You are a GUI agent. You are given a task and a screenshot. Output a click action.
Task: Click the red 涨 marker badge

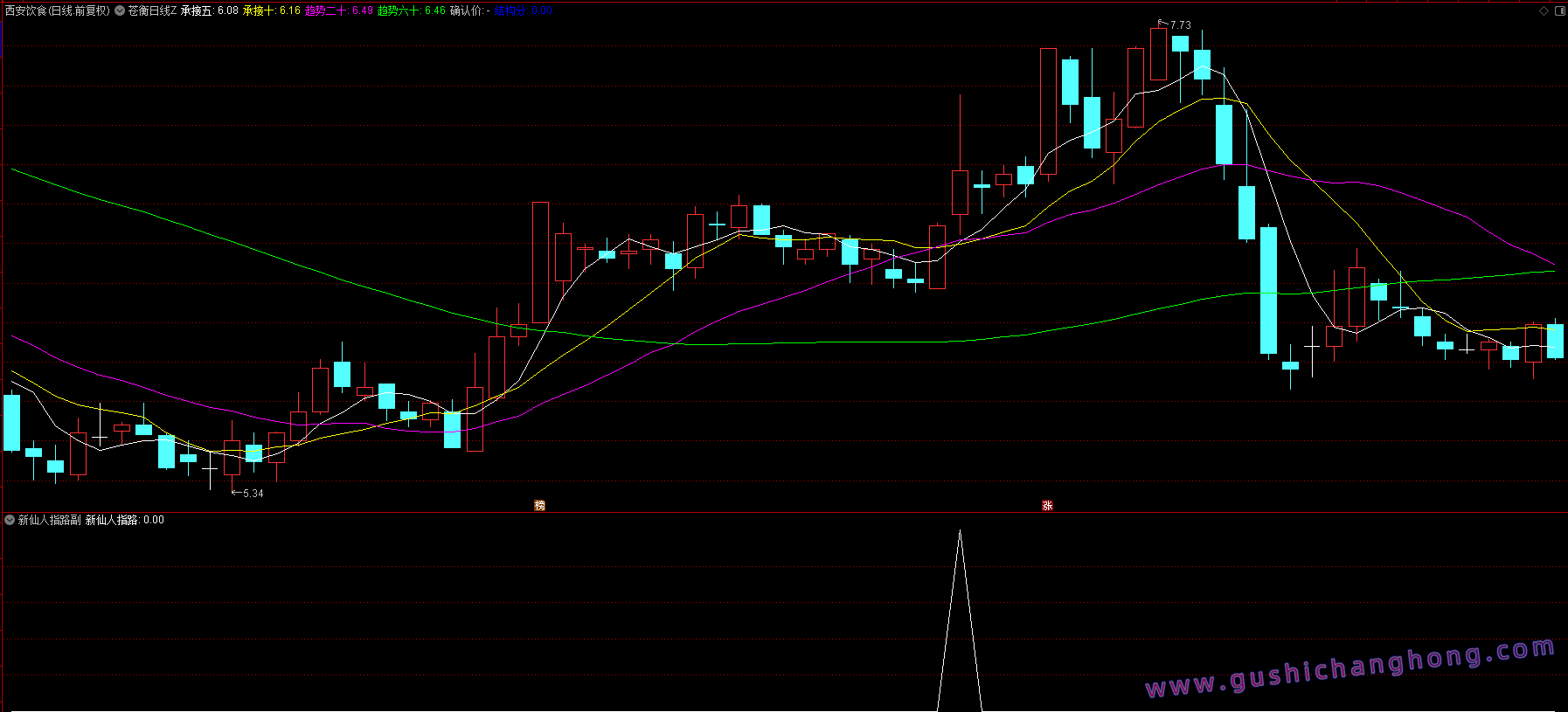[1047, 505]
